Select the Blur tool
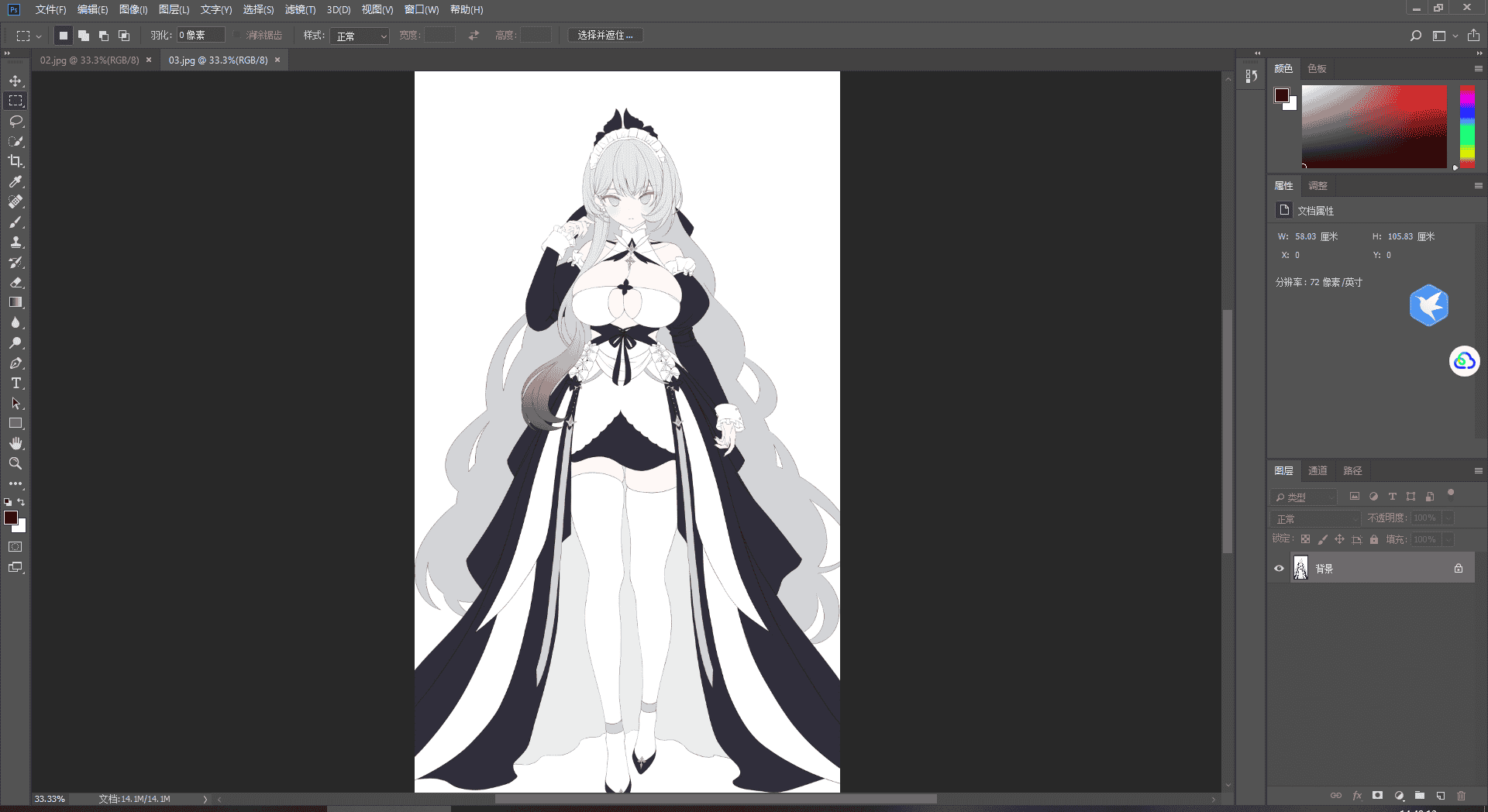 [15, 322]
